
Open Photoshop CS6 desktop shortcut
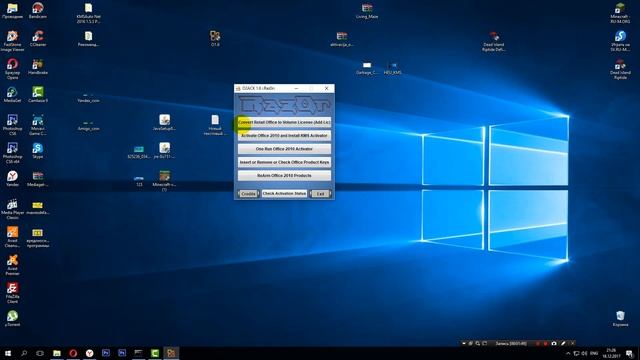(12, 124)
